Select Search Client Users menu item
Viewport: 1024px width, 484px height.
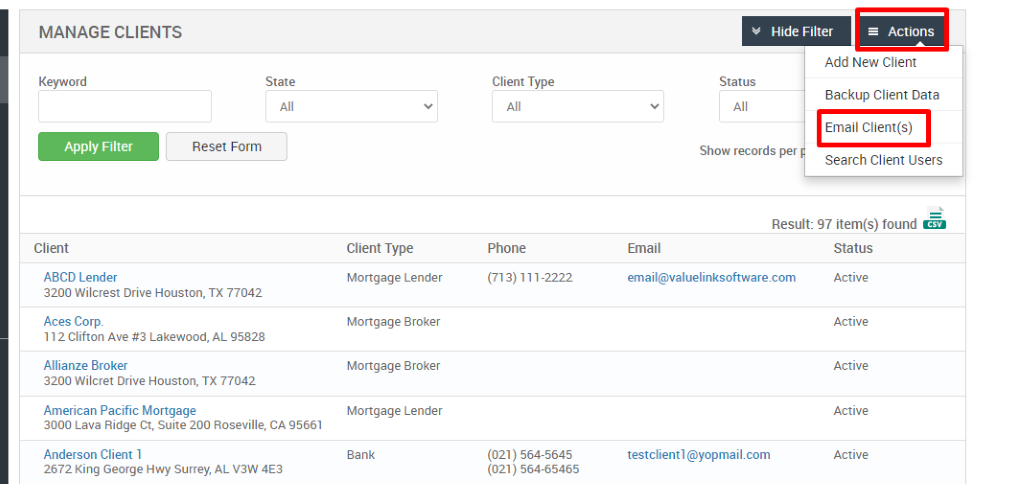pyautogui.click(x=883, y=160)
